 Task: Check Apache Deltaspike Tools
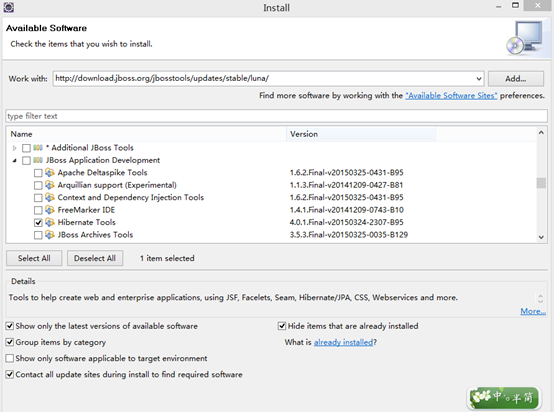pos(38,173)
